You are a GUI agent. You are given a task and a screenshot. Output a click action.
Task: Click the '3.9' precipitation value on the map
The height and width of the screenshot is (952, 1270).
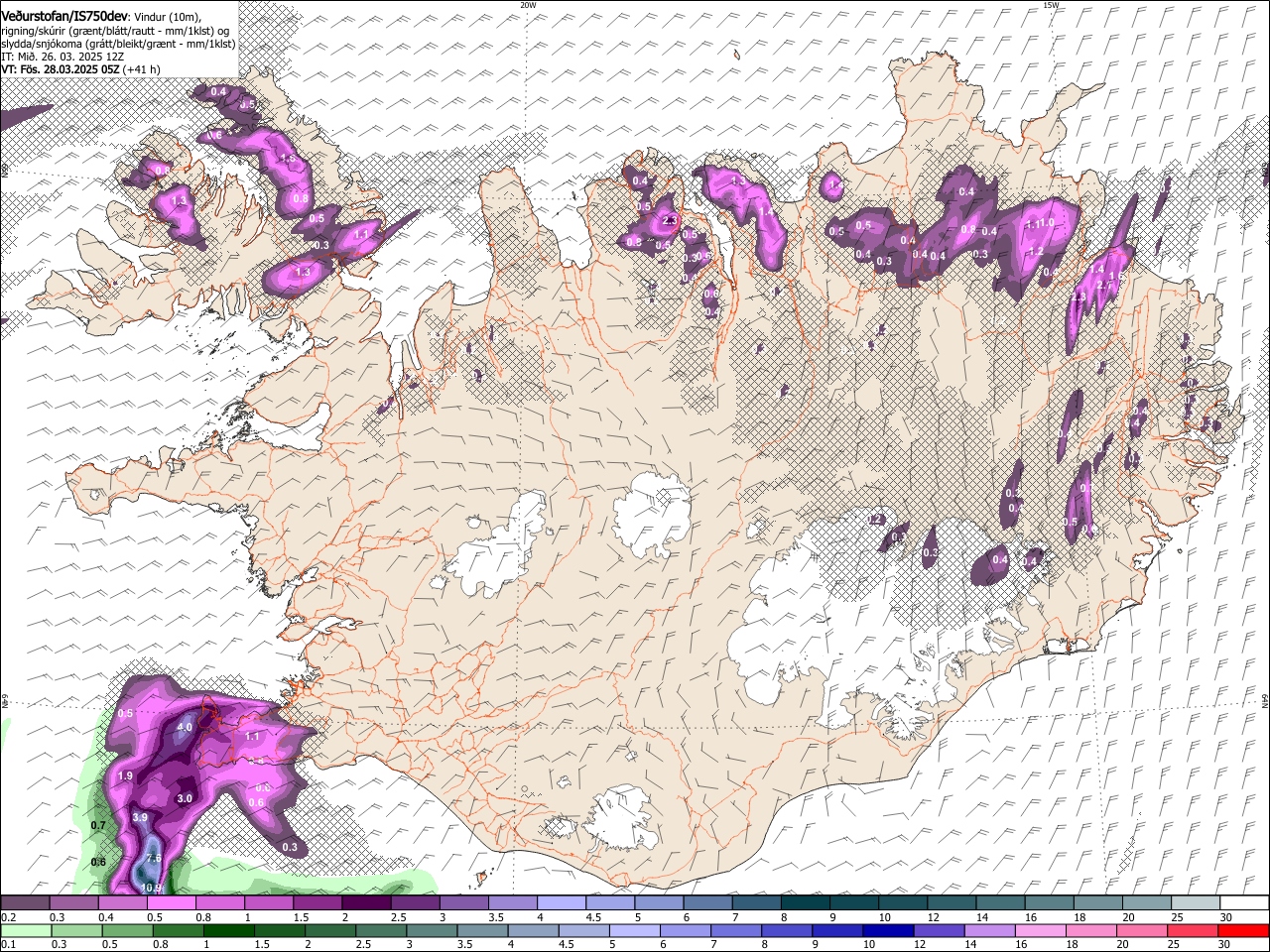[140, 817]
